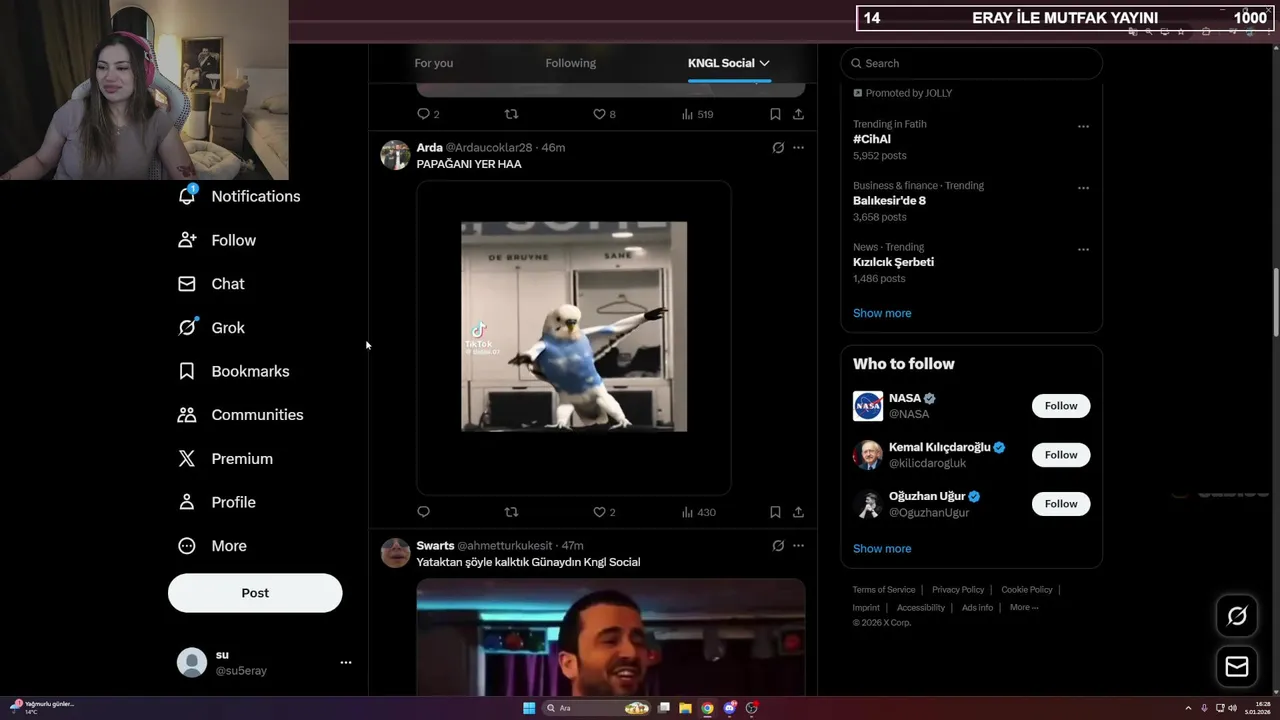Screen dimensions: 1280x720
Task: Bookmark the top post with 519 views
Action: (x=775, y=114)
